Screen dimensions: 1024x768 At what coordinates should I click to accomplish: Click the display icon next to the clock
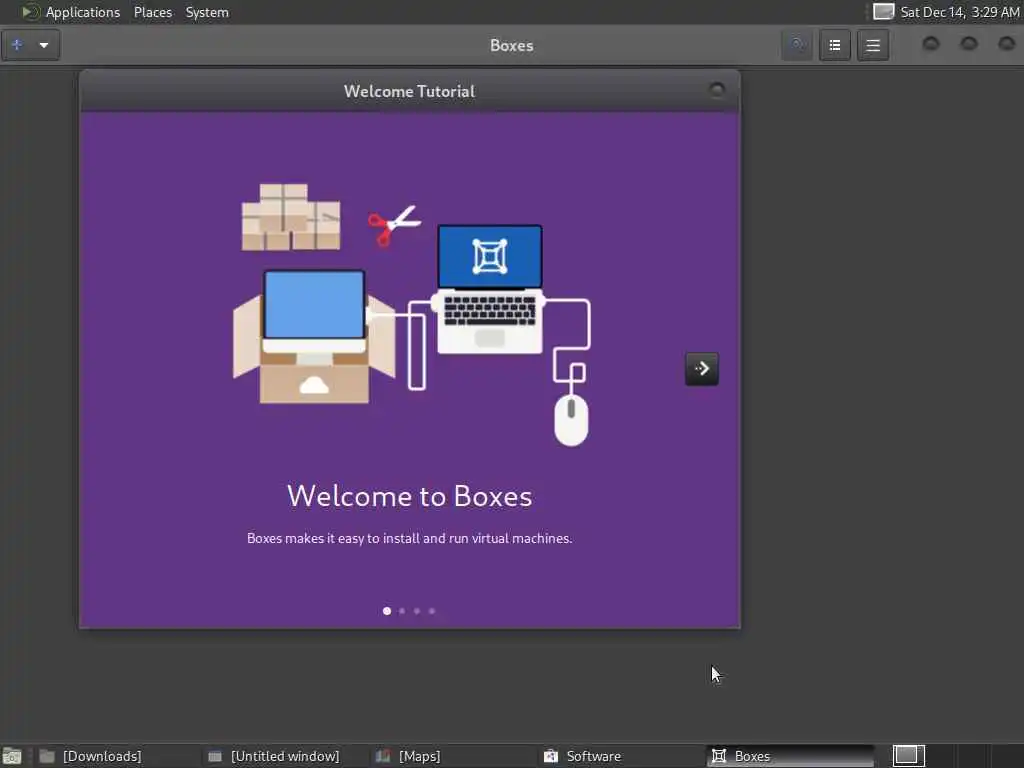pos(884,12)
